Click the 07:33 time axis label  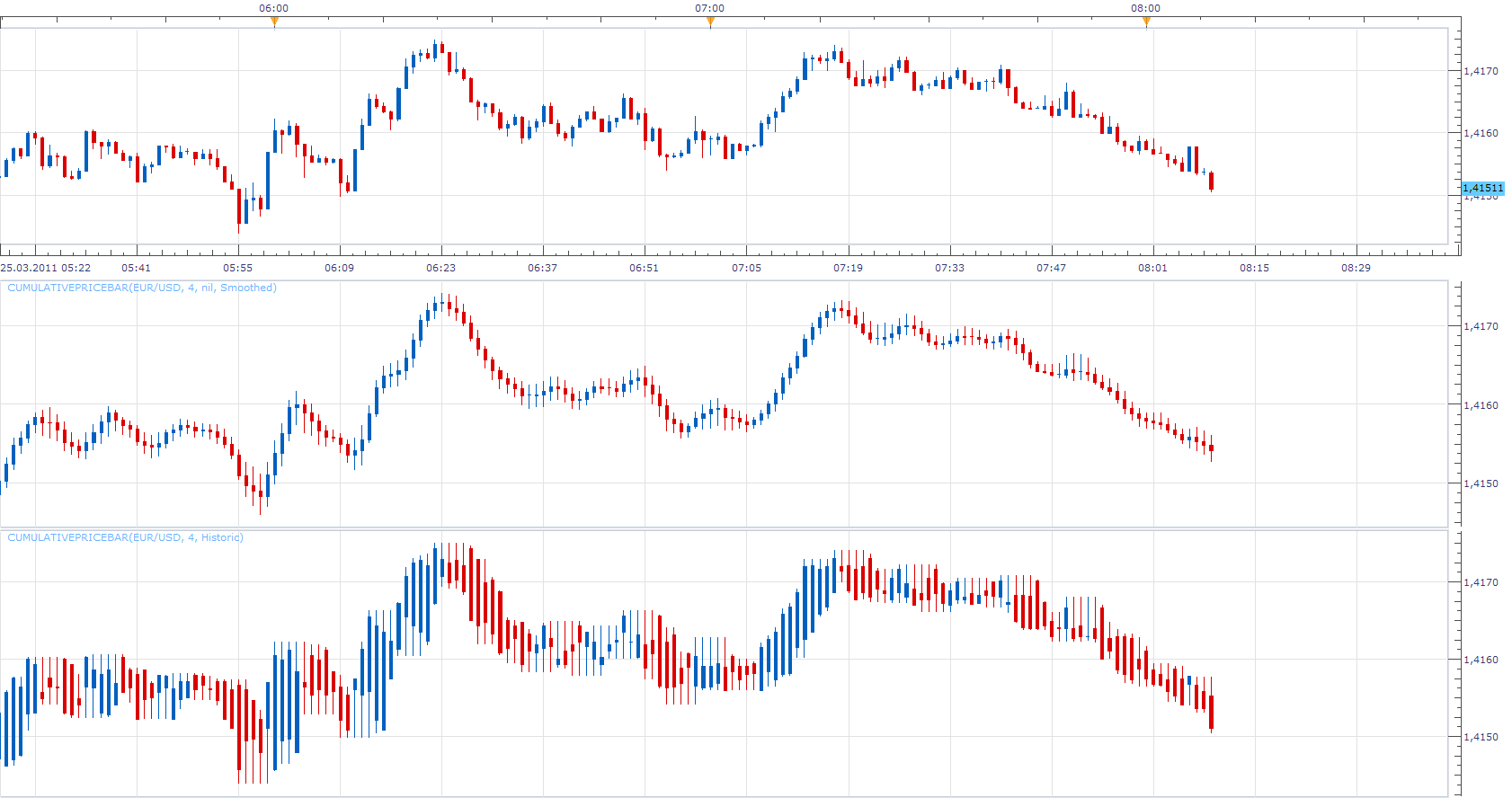point(950,268)
